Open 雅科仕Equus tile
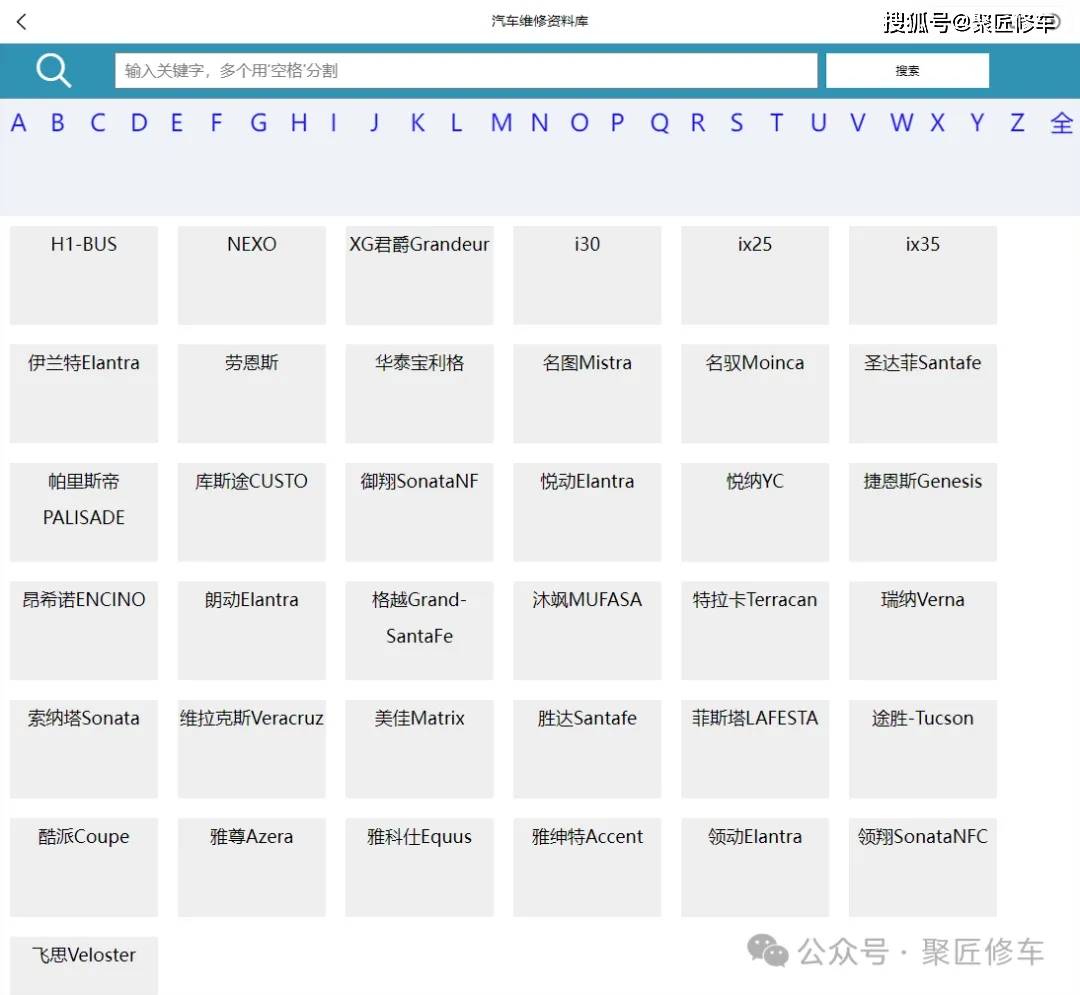This screenshot has height=995, width=1080. [x=419, y=868]
